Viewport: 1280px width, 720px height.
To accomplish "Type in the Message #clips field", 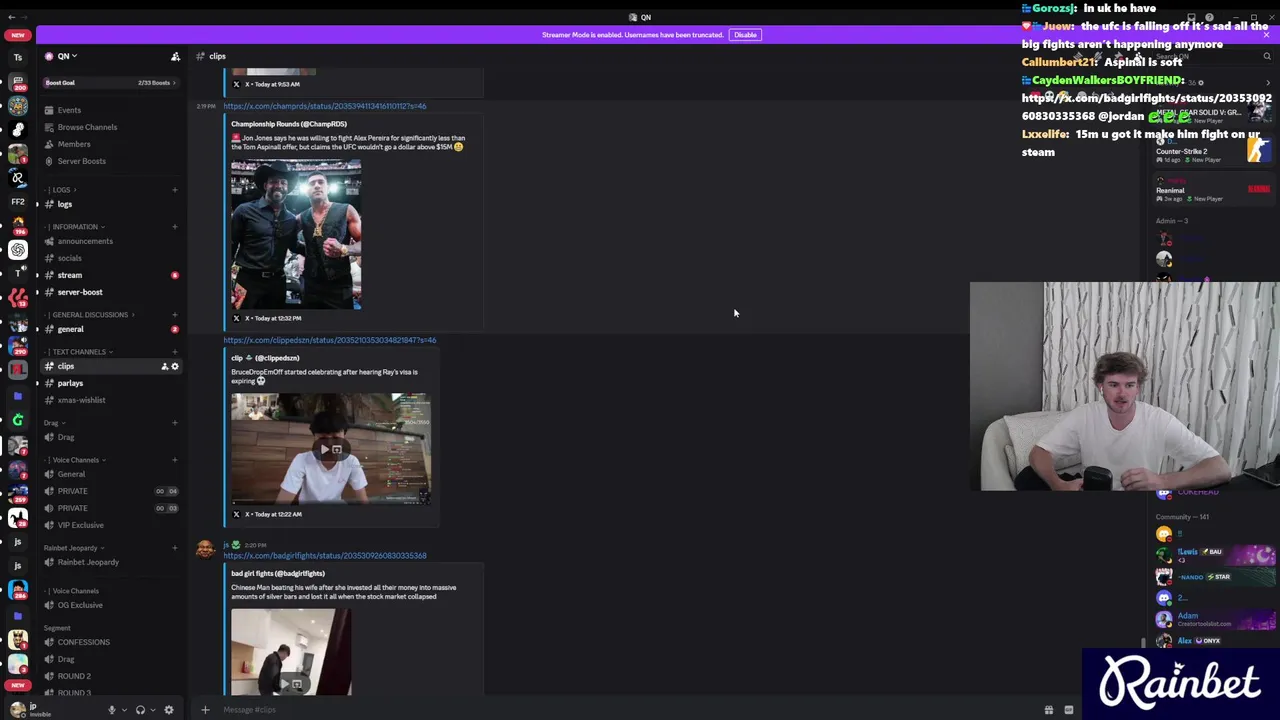I will pyautogui.click(x=620, y=710).
